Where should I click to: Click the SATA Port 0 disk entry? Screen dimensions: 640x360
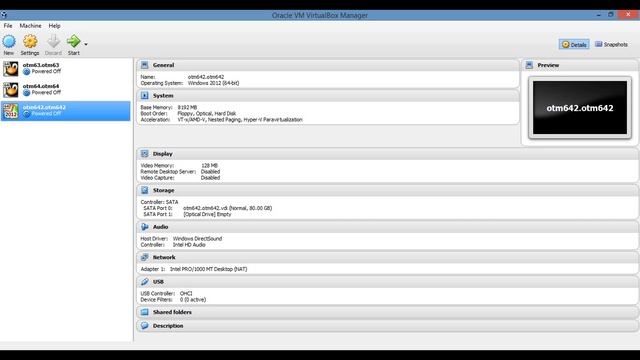tap(227, 208)
